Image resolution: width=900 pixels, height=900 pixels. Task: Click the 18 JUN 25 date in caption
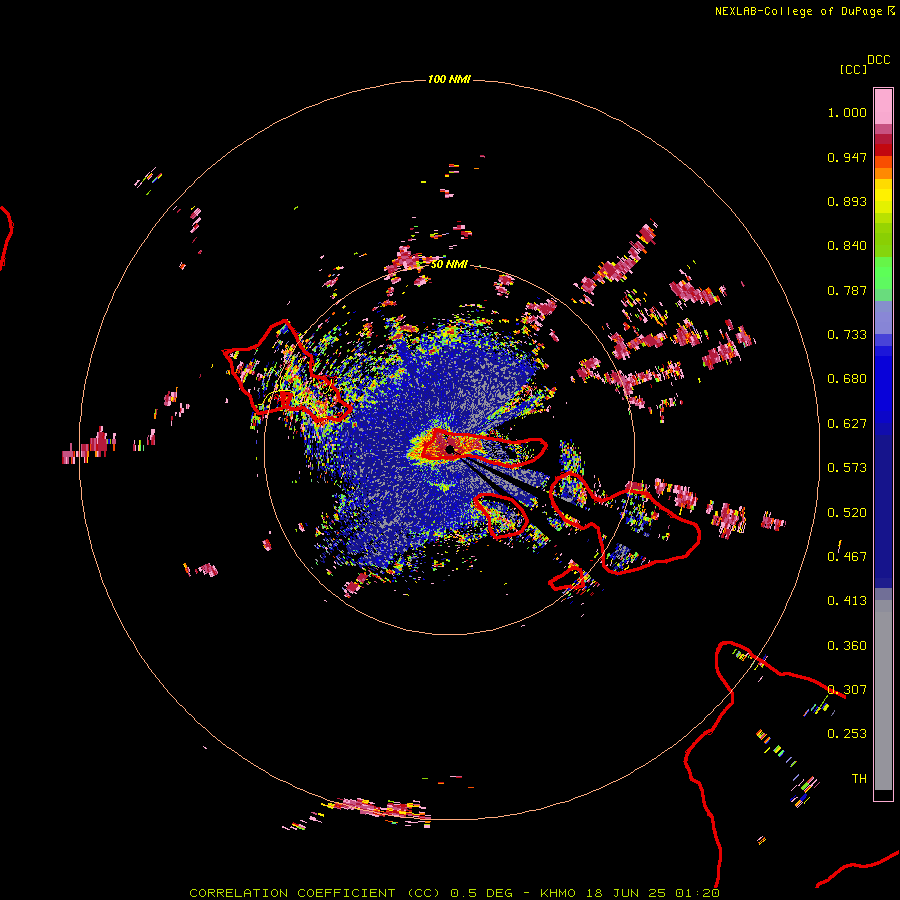(626, 893)
